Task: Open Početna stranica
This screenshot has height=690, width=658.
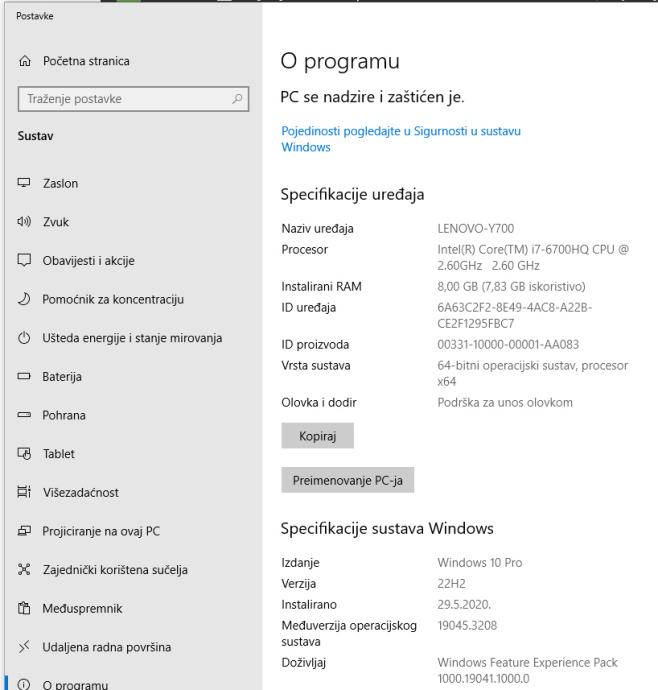Action: [x=86, y=61]
